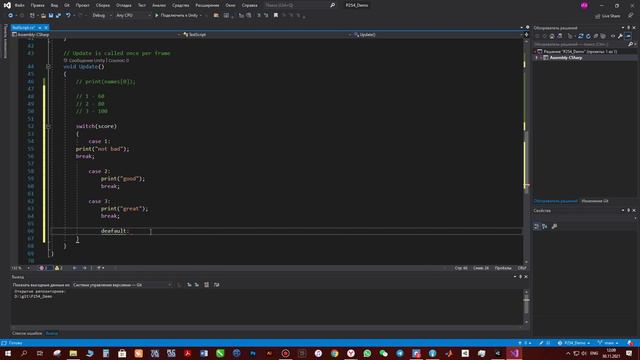Open the Справка menu
The width and height of the screenshot is (640, 360).
[x=249, y=5]
